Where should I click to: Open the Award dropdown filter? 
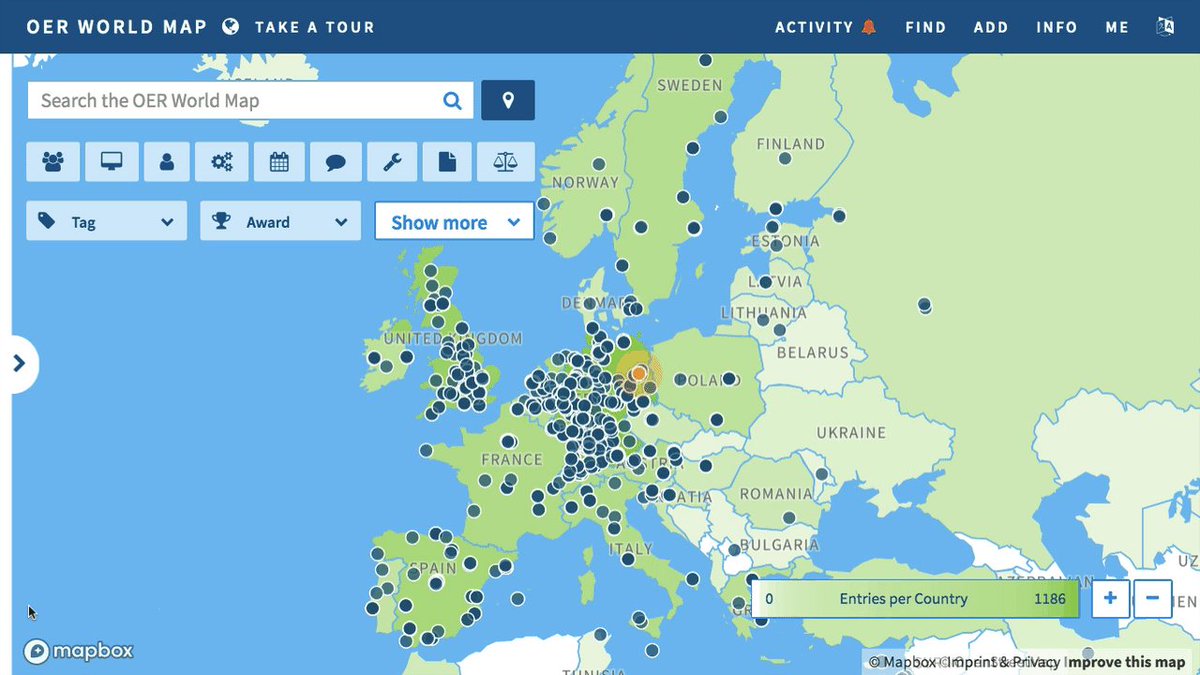[280, 221]
